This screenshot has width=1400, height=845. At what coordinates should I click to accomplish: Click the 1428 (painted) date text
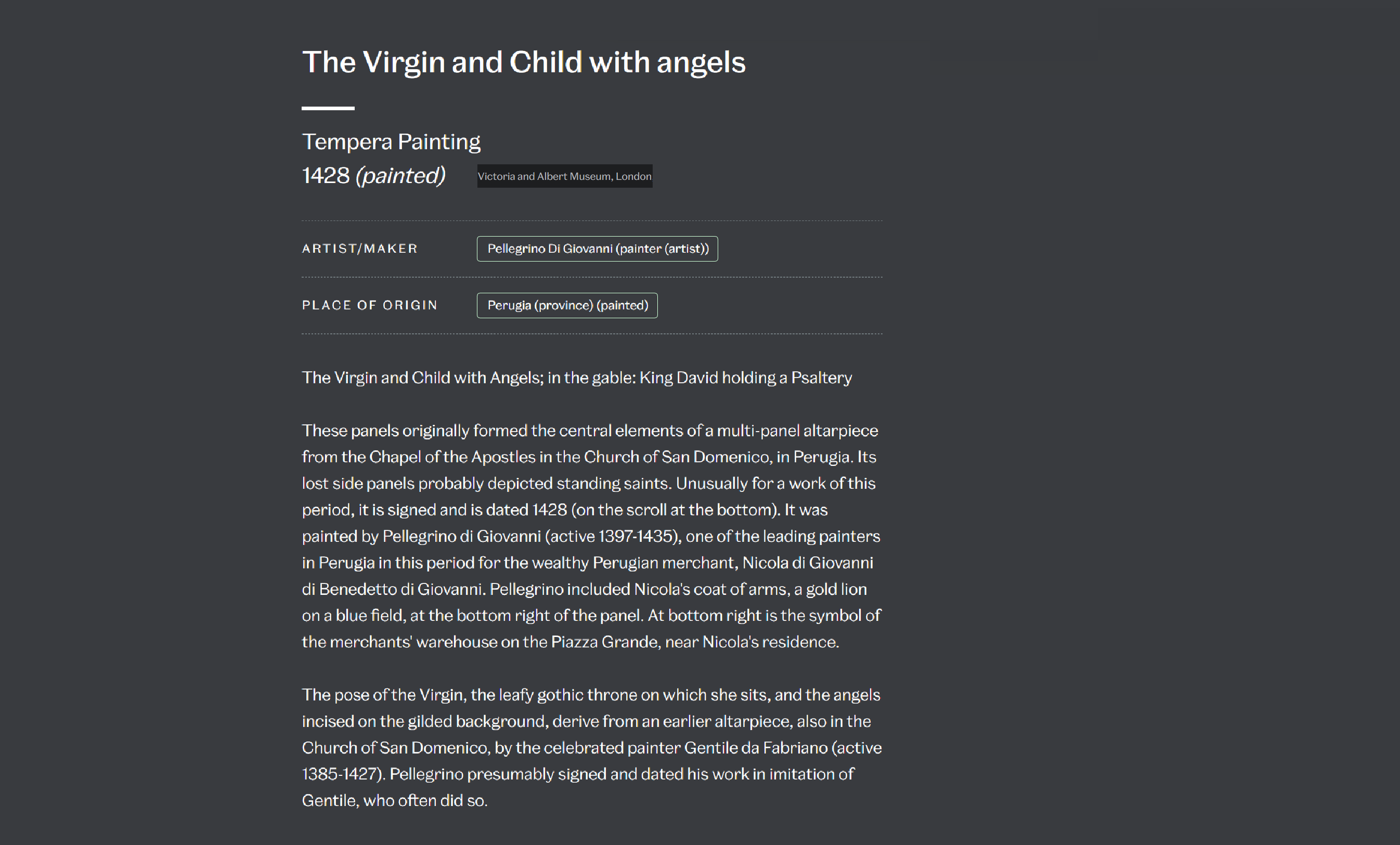coord(373,176)
